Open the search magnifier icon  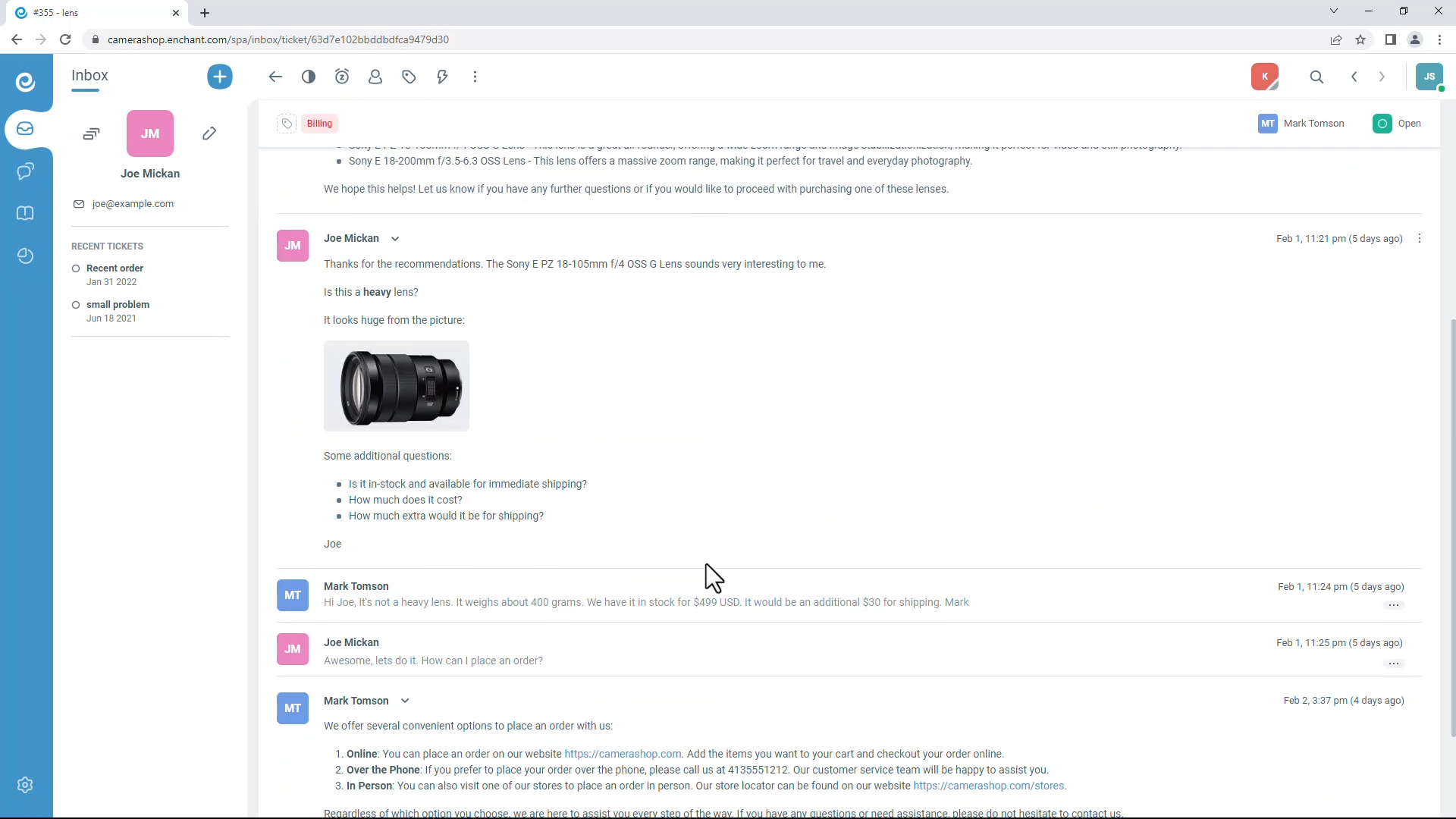click(x=1316, y=77)
